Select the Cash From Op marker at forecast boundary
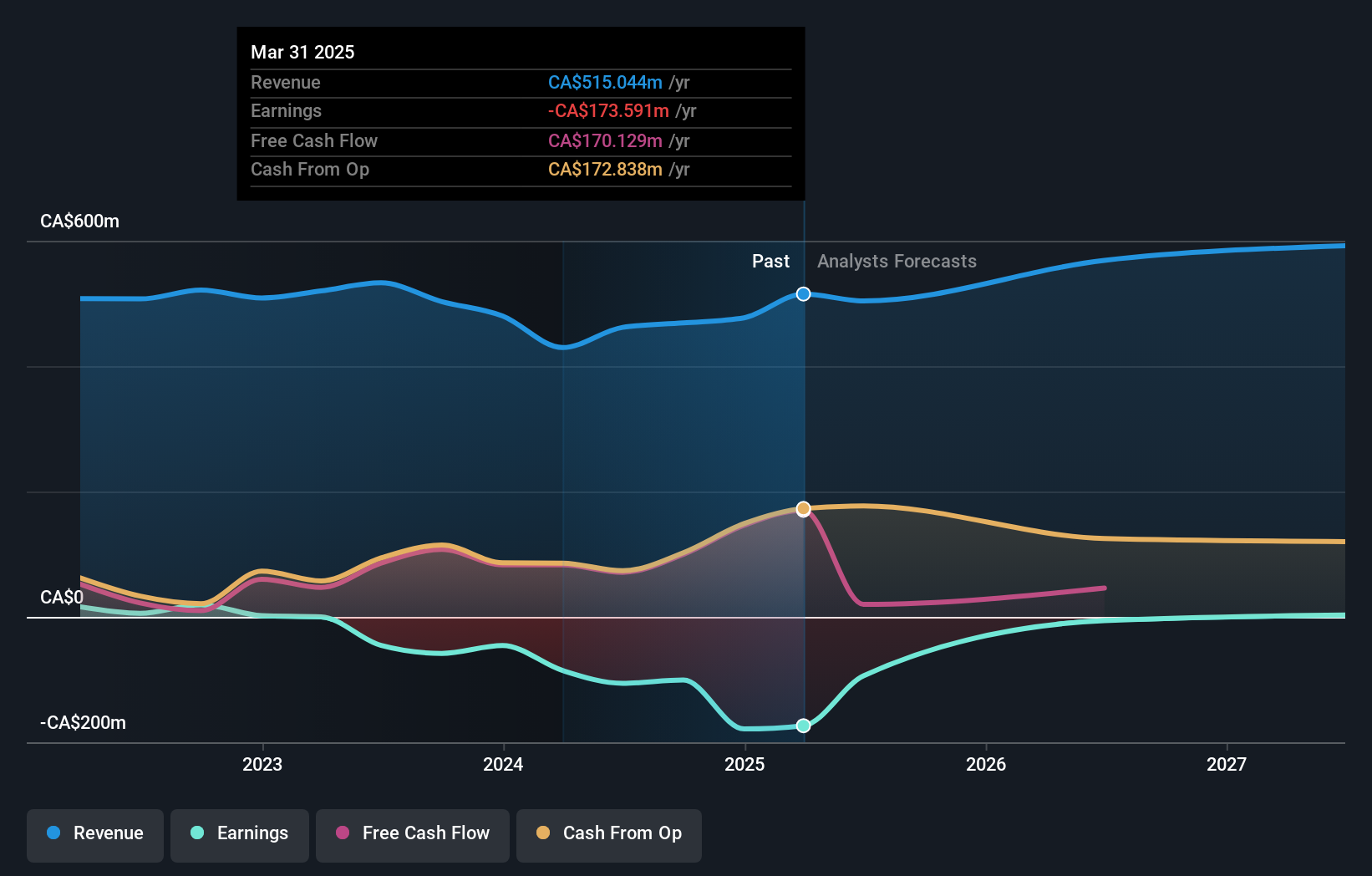1372x876 pixels. 803,507
